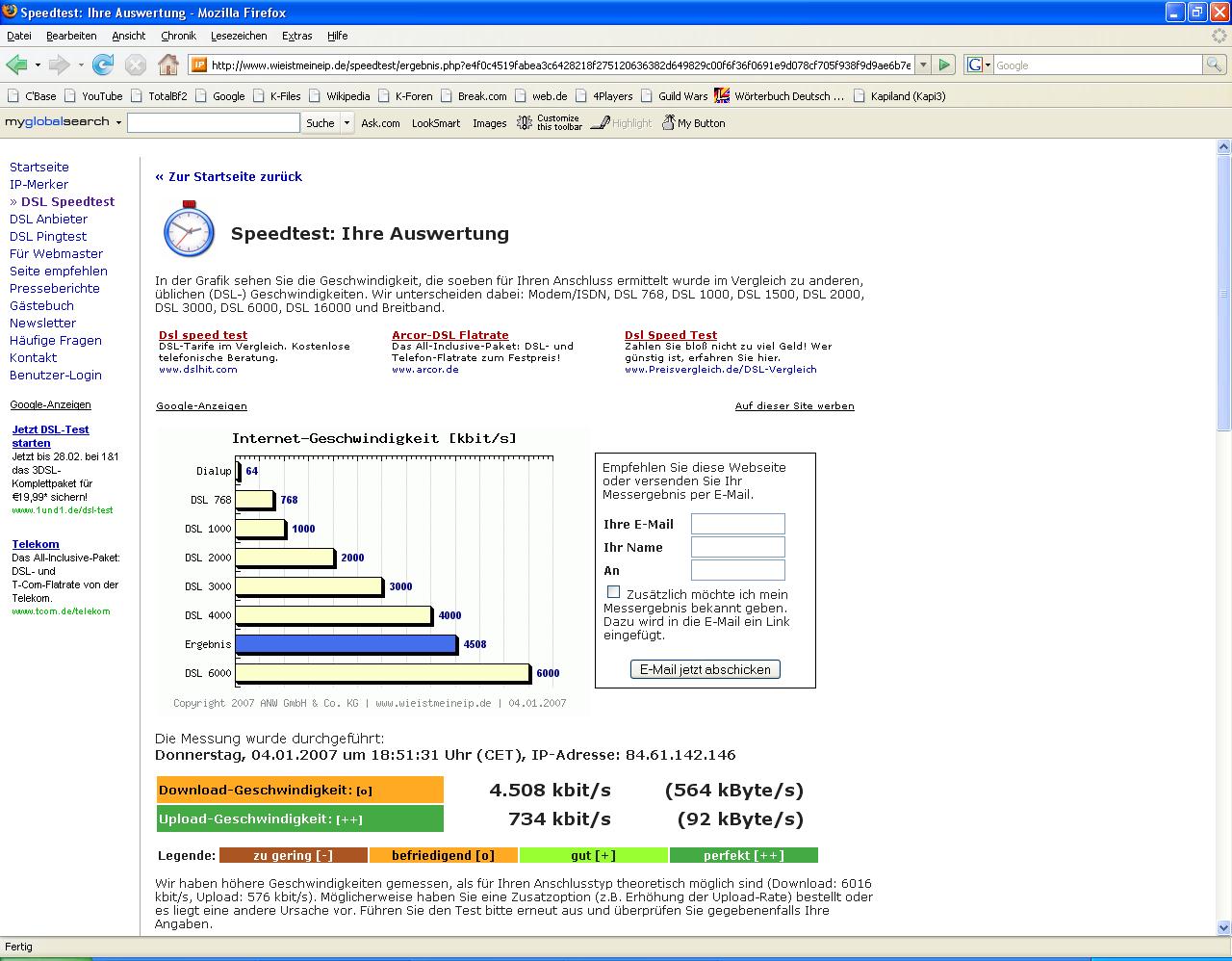Open Ask.com toolbar link
Viewport: 1232px width, 961px height.
380,123
